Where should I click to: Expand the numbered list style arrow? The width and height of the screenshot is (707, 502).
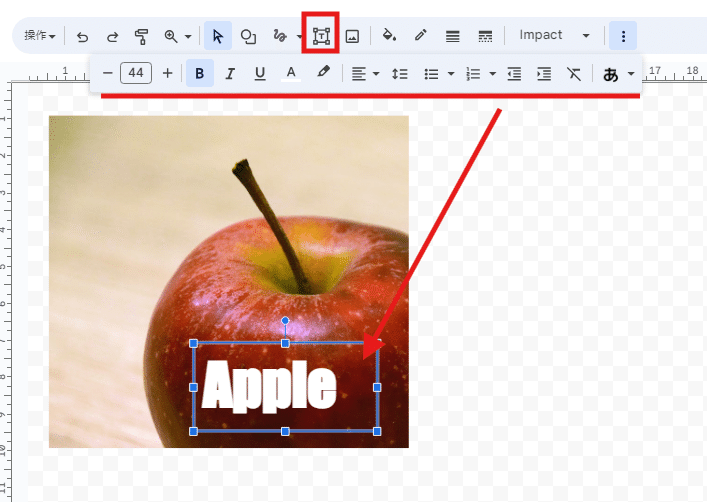click(492, 74)
